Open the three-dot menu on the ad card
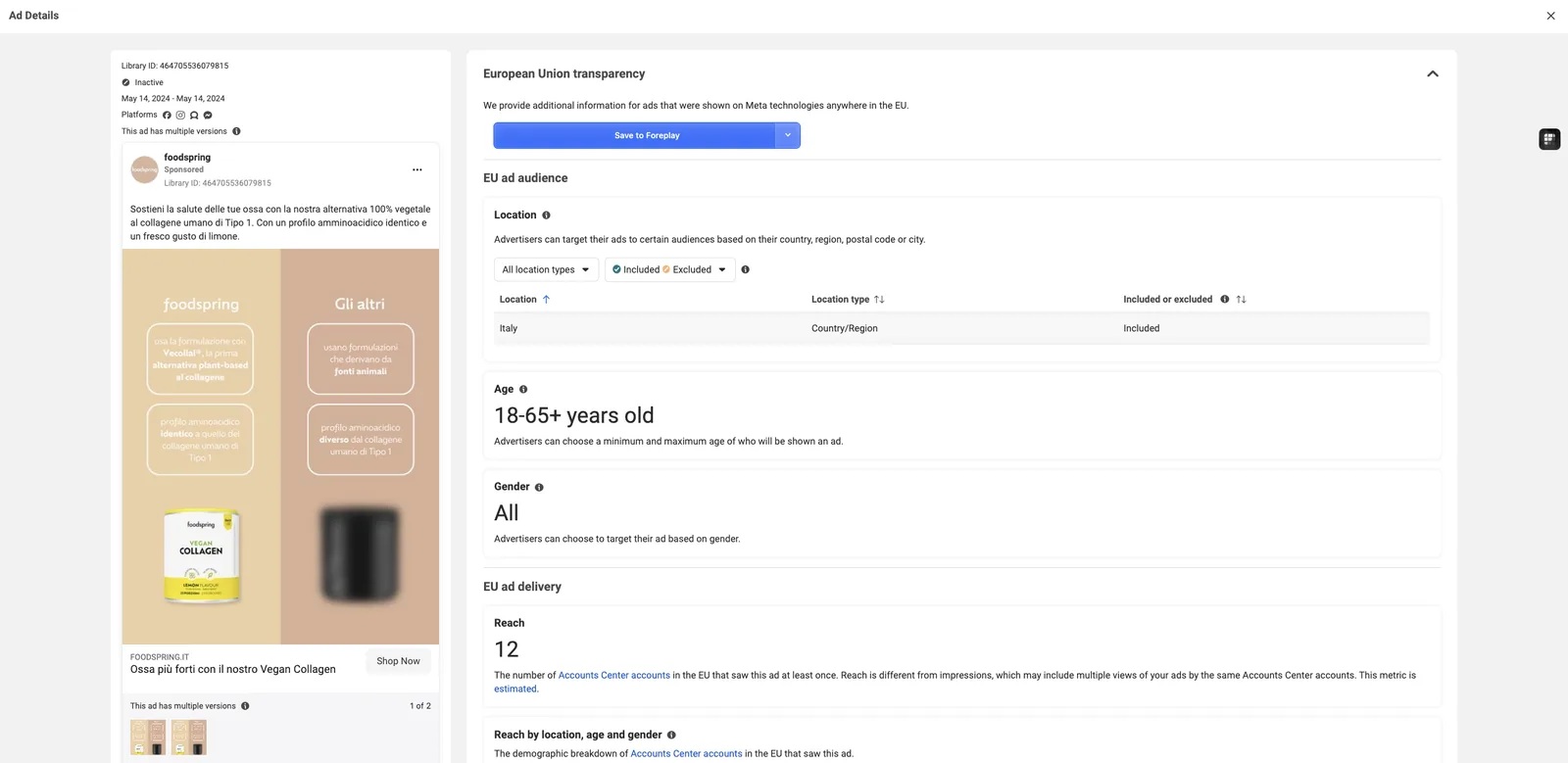This screenshot has height=763, width=1568. (x=417, y=169)
